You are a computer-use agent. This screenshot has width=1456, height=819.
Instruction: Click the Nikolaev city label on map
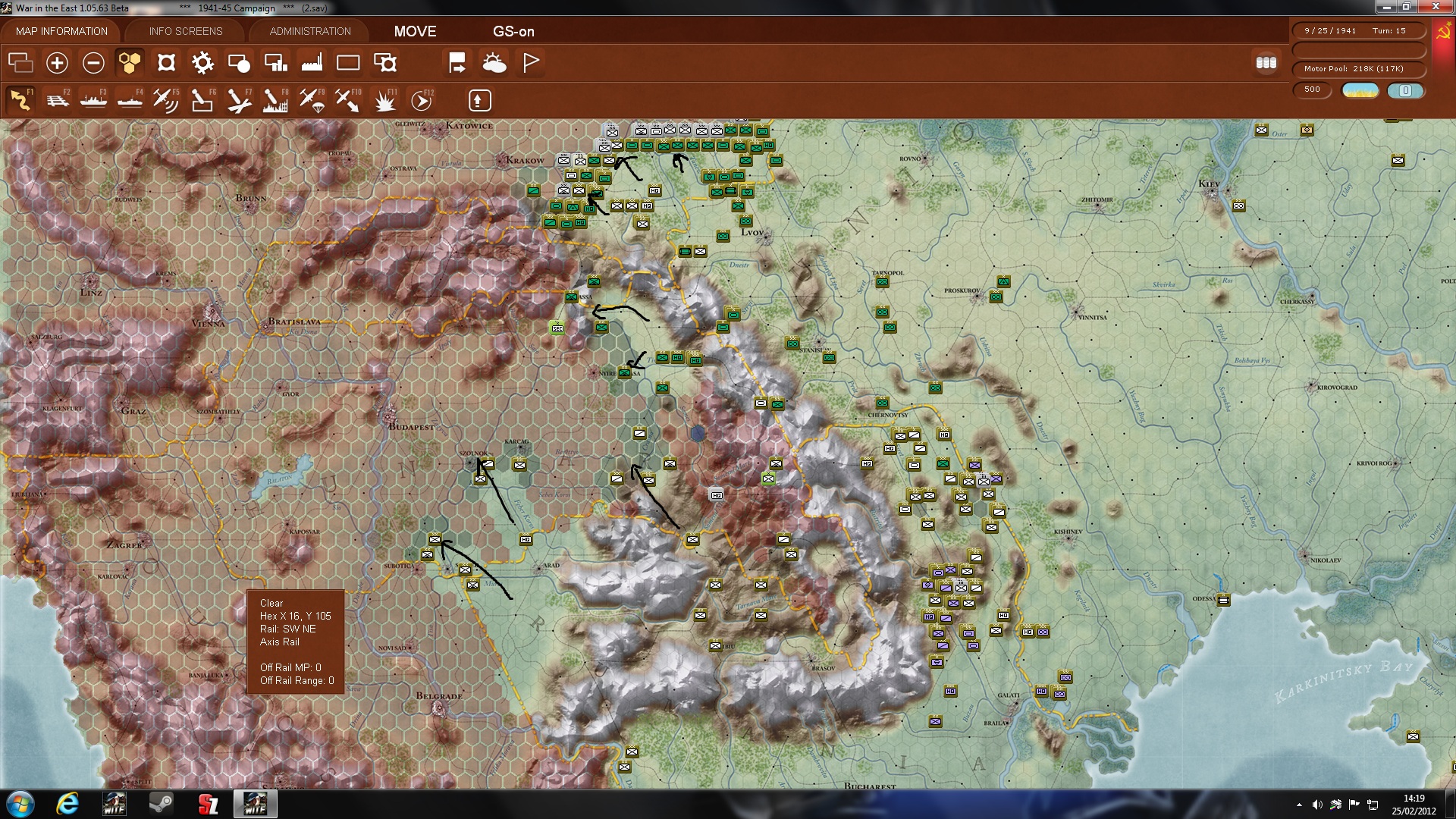(1326, 560)
